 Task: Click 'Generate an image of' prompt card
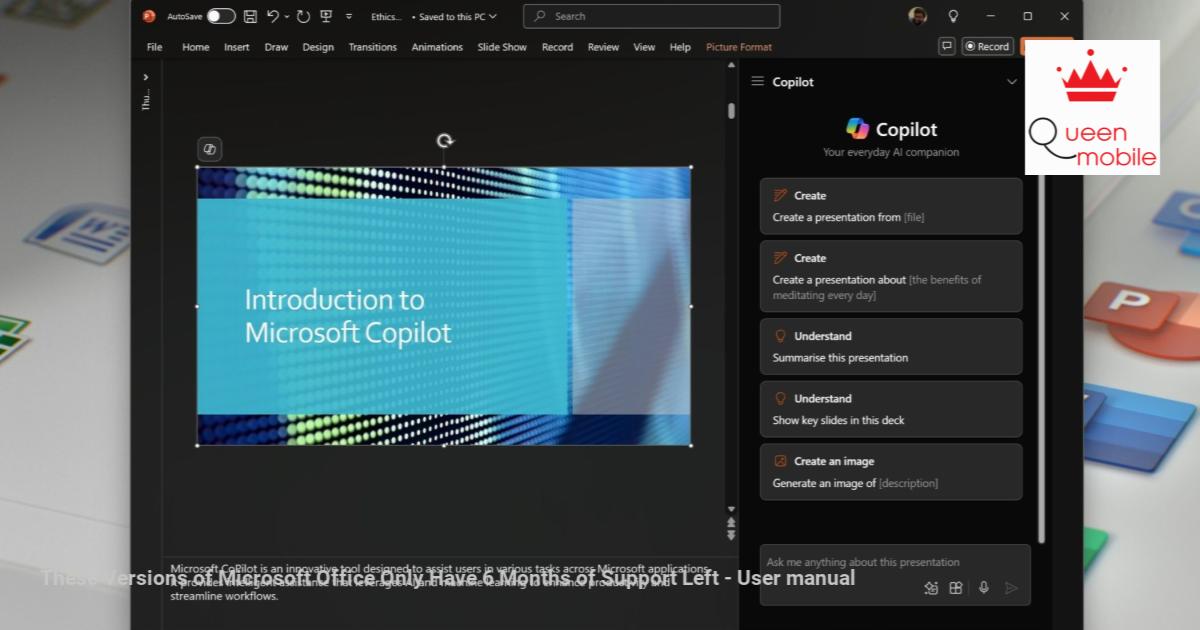click(891, 472)
